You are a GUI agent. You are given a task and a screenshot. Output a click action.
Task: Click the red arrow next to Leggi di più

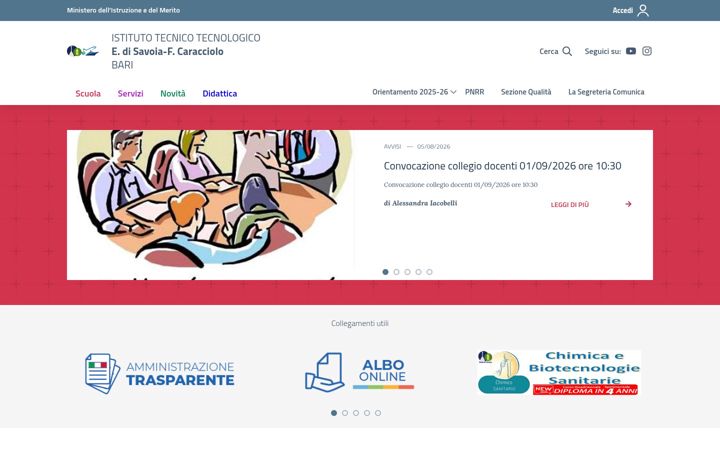[628, 204]
